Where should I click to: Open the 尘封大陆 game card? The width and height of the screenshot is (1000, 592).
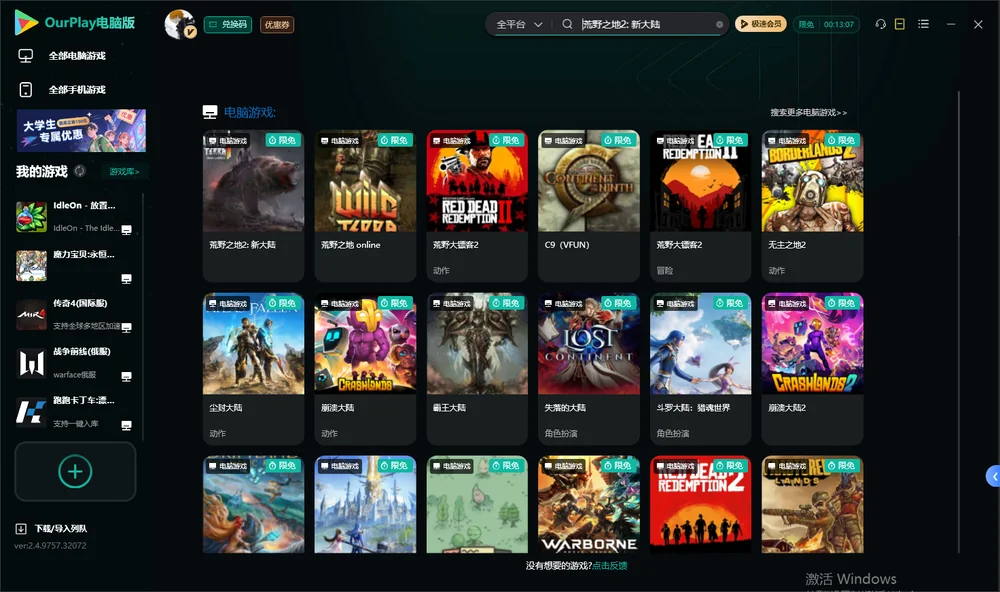[253, 369]
